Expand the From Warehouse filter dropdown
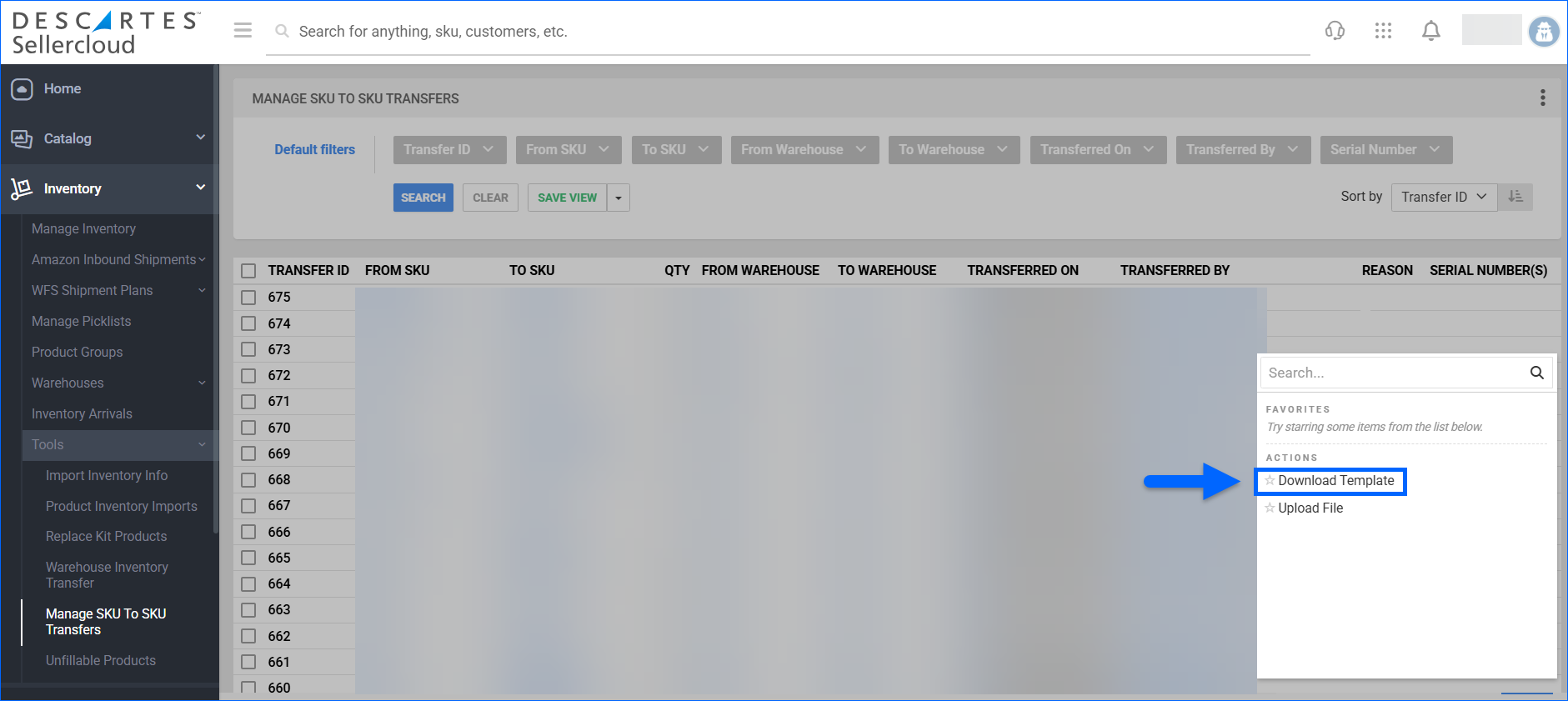This screenshot has height=701, width=1568. [804, 150]
